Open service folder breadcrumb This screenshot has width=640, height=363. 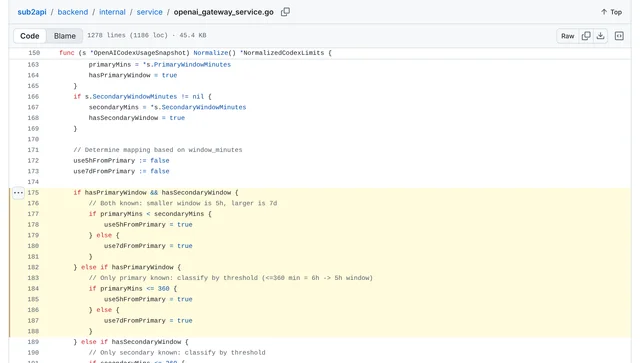click(149, 12)
